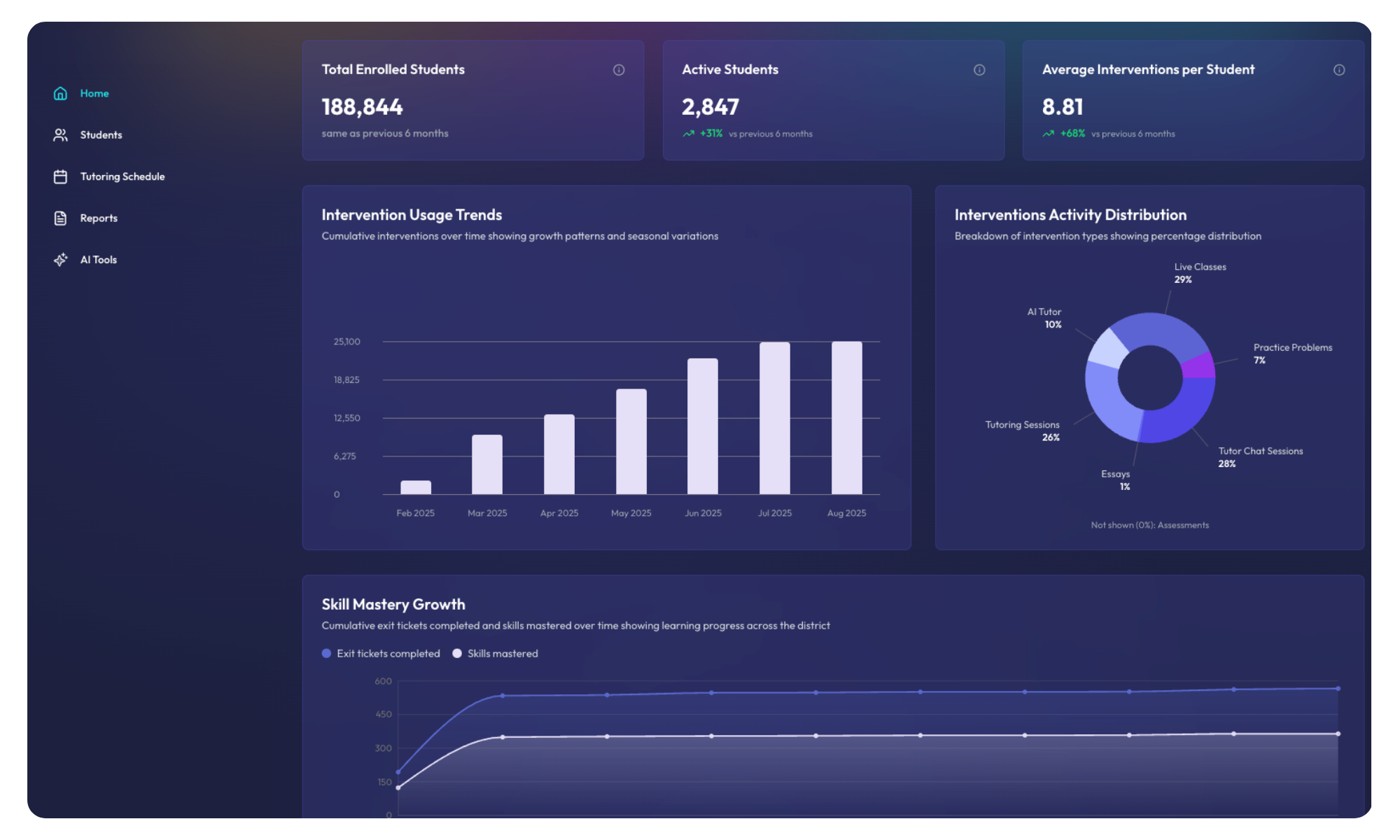Open the Students menu item
The height and width of the screenshot is (840, 1400).
click(x=101, y=134)
